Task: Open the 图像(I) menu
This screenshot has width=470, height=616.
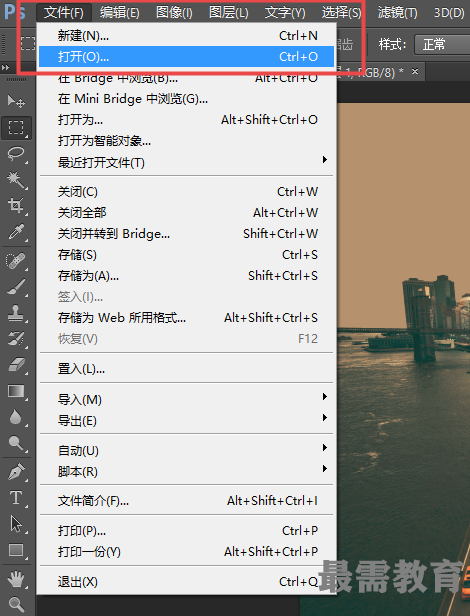Action: tap(174, 13)
